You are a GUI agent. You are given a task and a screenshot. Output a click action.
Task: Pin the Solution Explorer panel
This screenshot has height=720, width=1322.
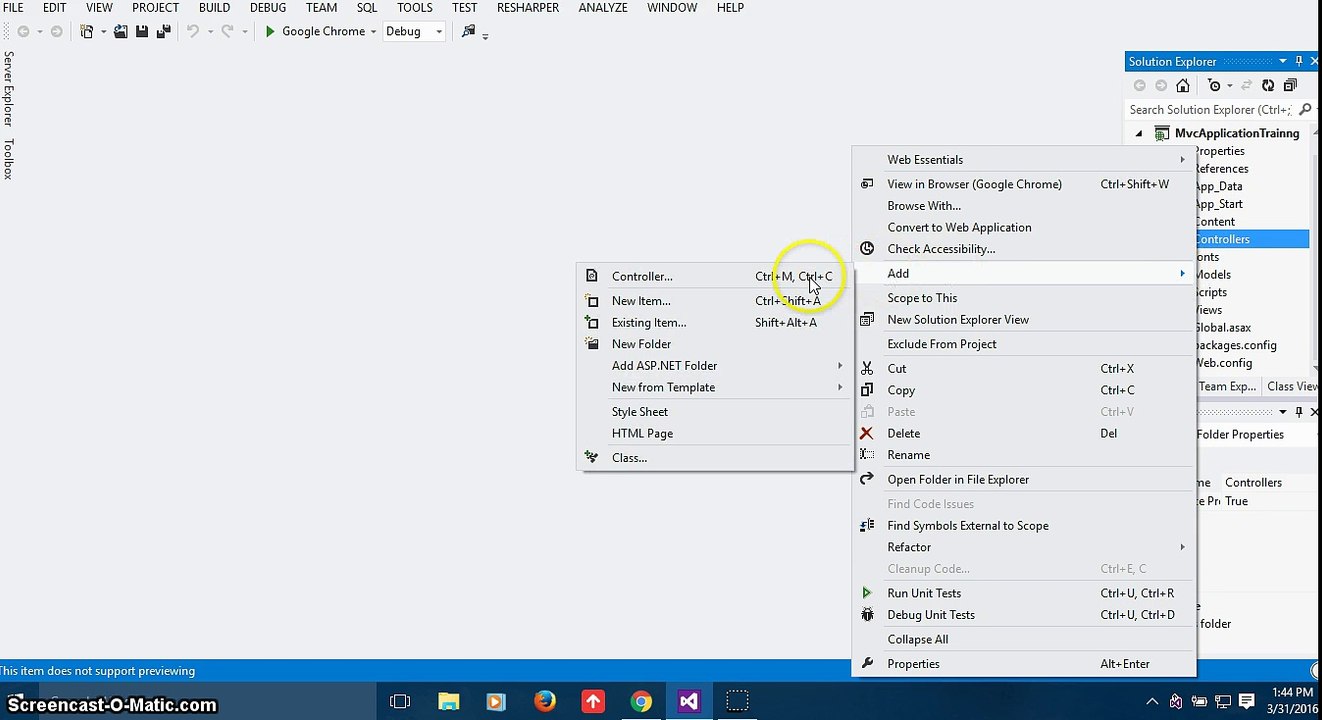click(x=1299, y=61)
